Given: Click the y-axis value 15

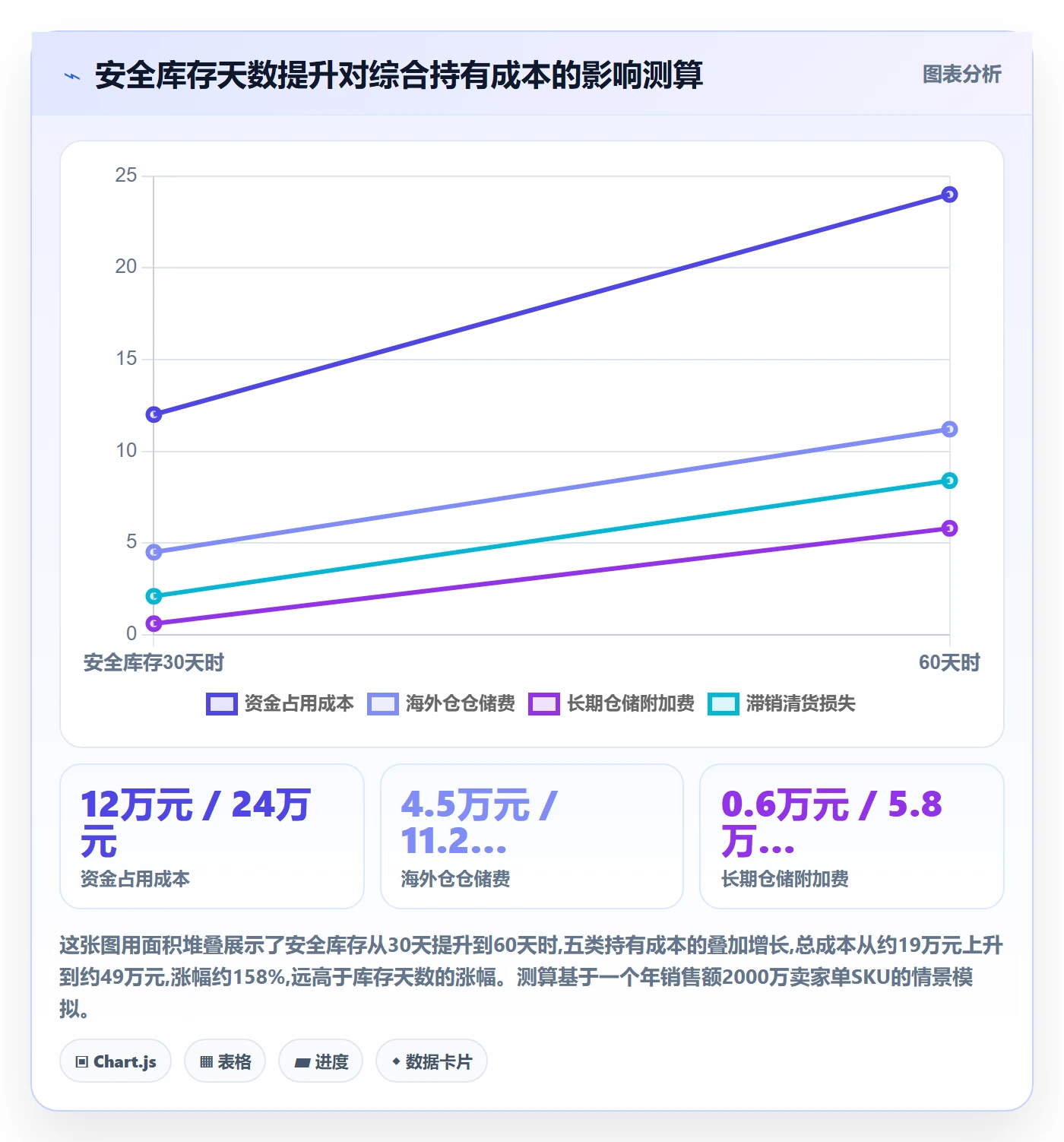Looking at the screenshot, I should coord(126,359).
